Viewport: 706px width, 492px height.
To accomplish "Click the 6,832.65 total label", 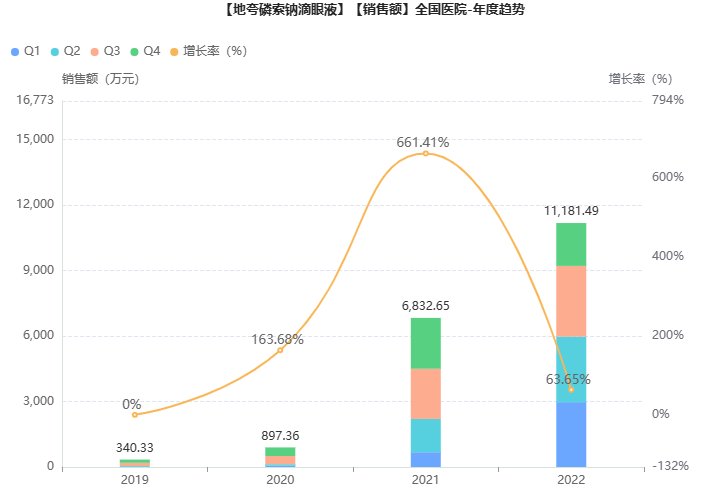I will click(x=426, y=306).
